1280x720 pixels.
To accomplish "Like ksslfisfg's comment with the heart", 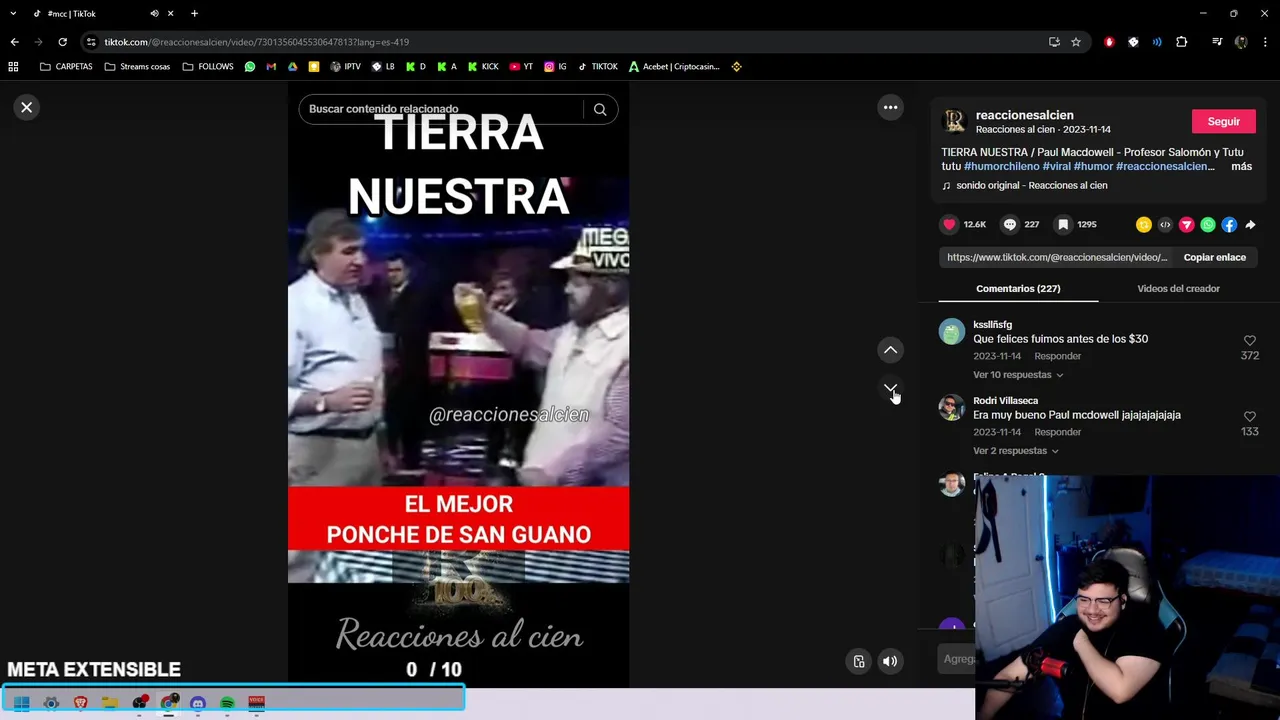I will click(x=1249, y=341).
